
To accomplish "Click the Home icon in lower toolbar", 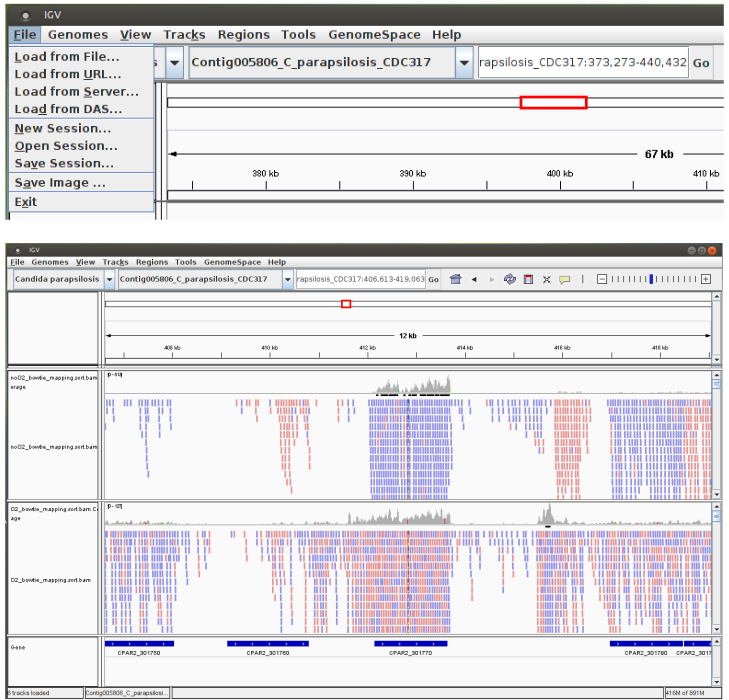I will click(x=456, y=279).
